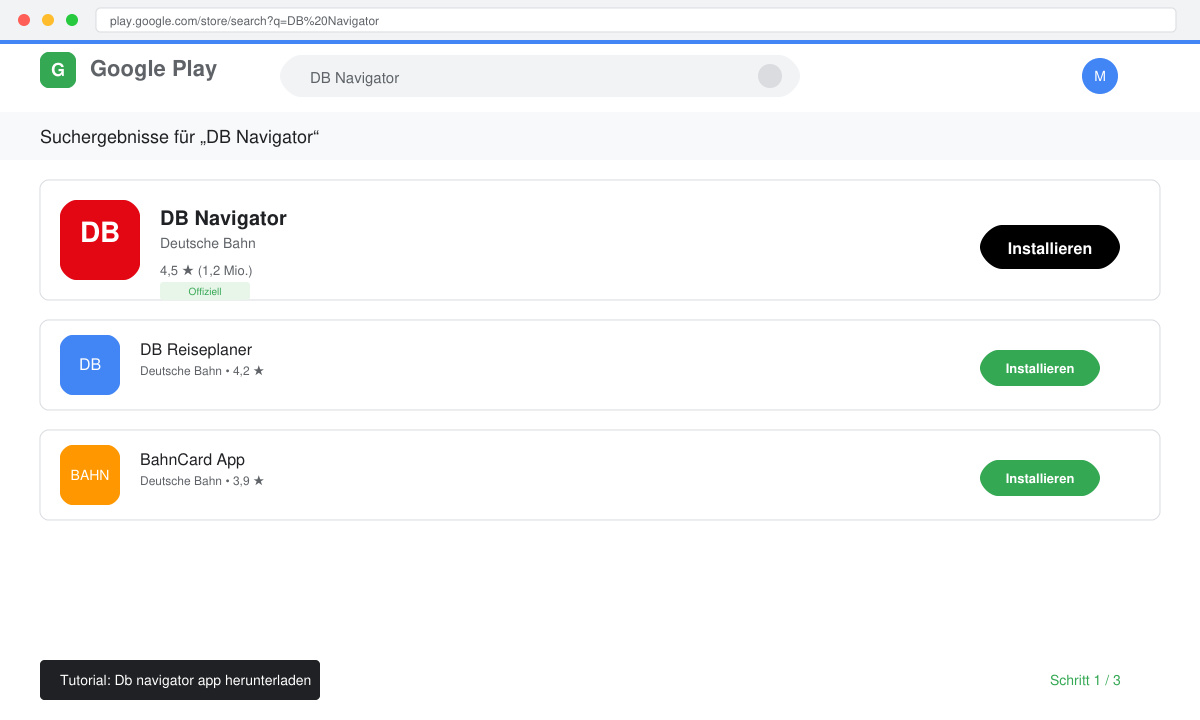The width and height of the screenshot is (1200, 720).
Task: Install the DB Navigator app
Action: [1050, 247]
